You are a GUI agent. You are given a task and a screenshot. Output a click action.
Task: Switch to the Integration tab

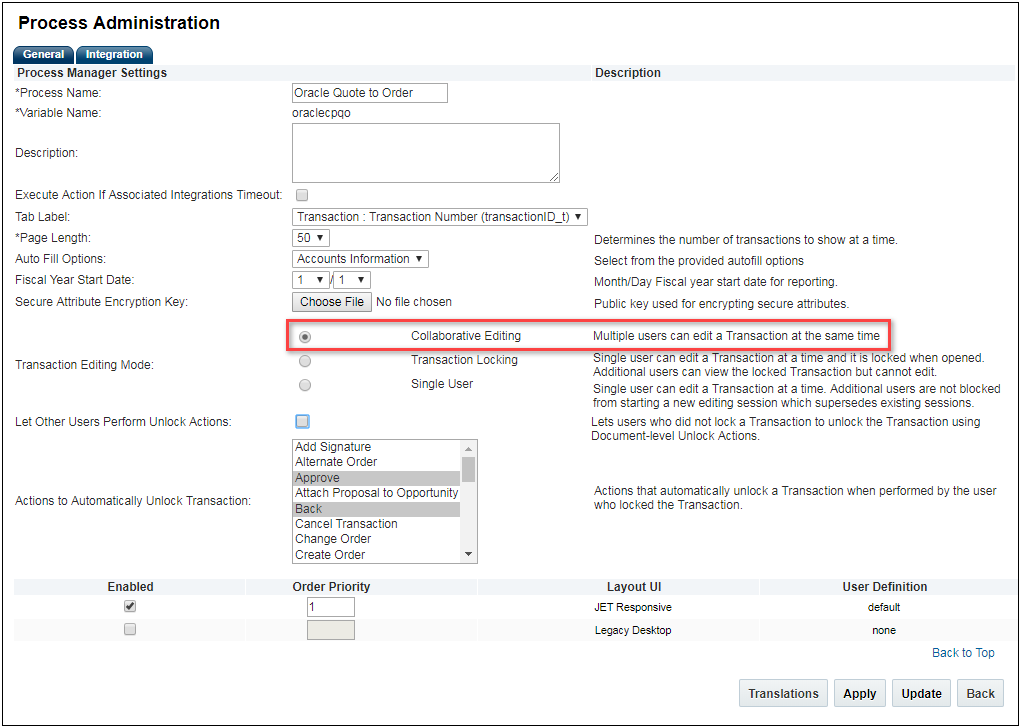(114, 55)
